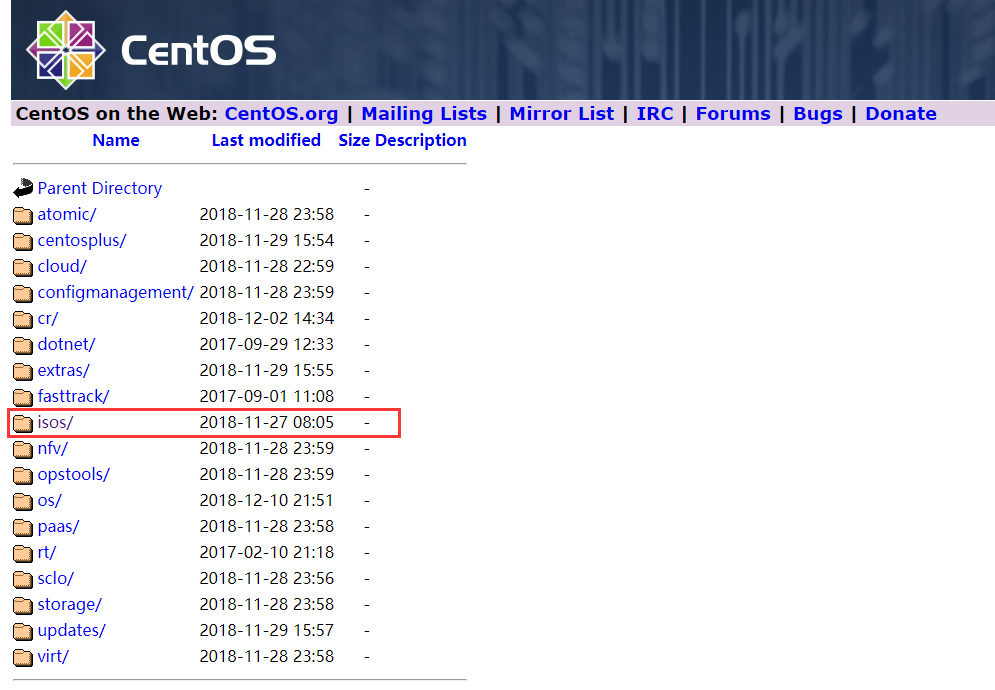Open the storage/ directory link
995x690 pixels.
(69, 605)
